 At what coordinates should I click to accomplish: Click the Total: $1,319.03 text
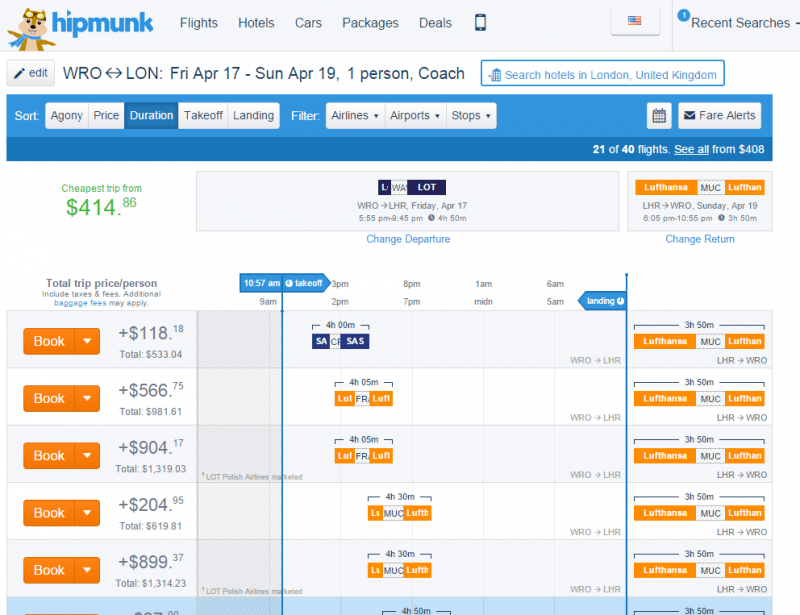(x=151, y=469)
